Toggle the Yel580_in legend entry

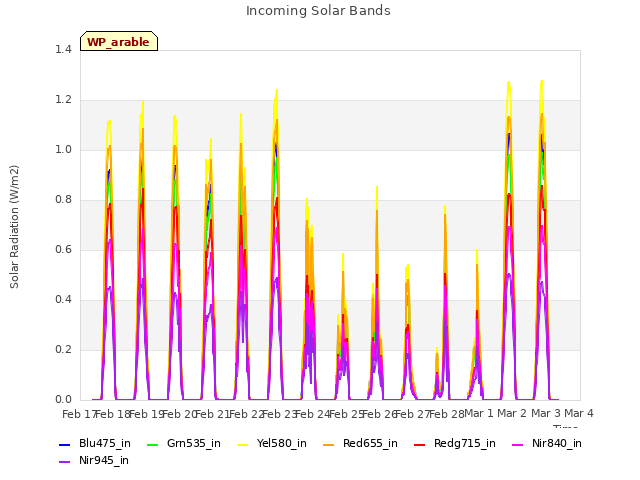tap(271, 444)
